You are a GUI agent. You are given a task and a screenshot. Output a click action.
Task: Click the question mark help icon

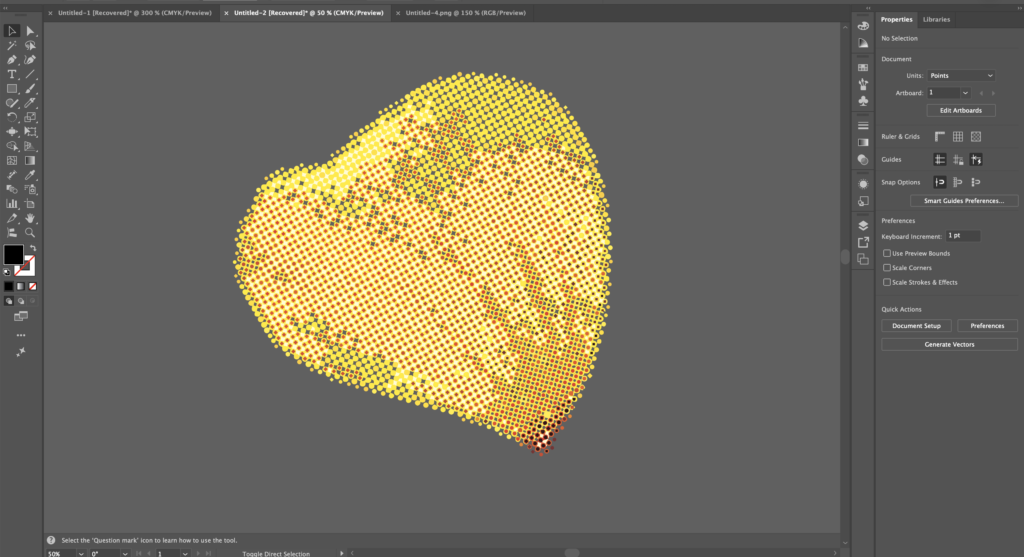click(50, 539)
